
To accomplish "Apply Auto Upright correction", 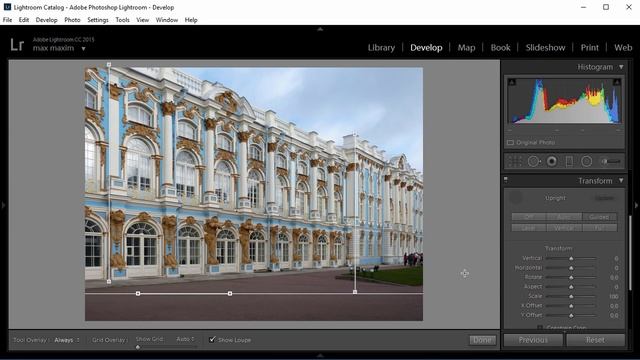I will [x=564, y=217].
